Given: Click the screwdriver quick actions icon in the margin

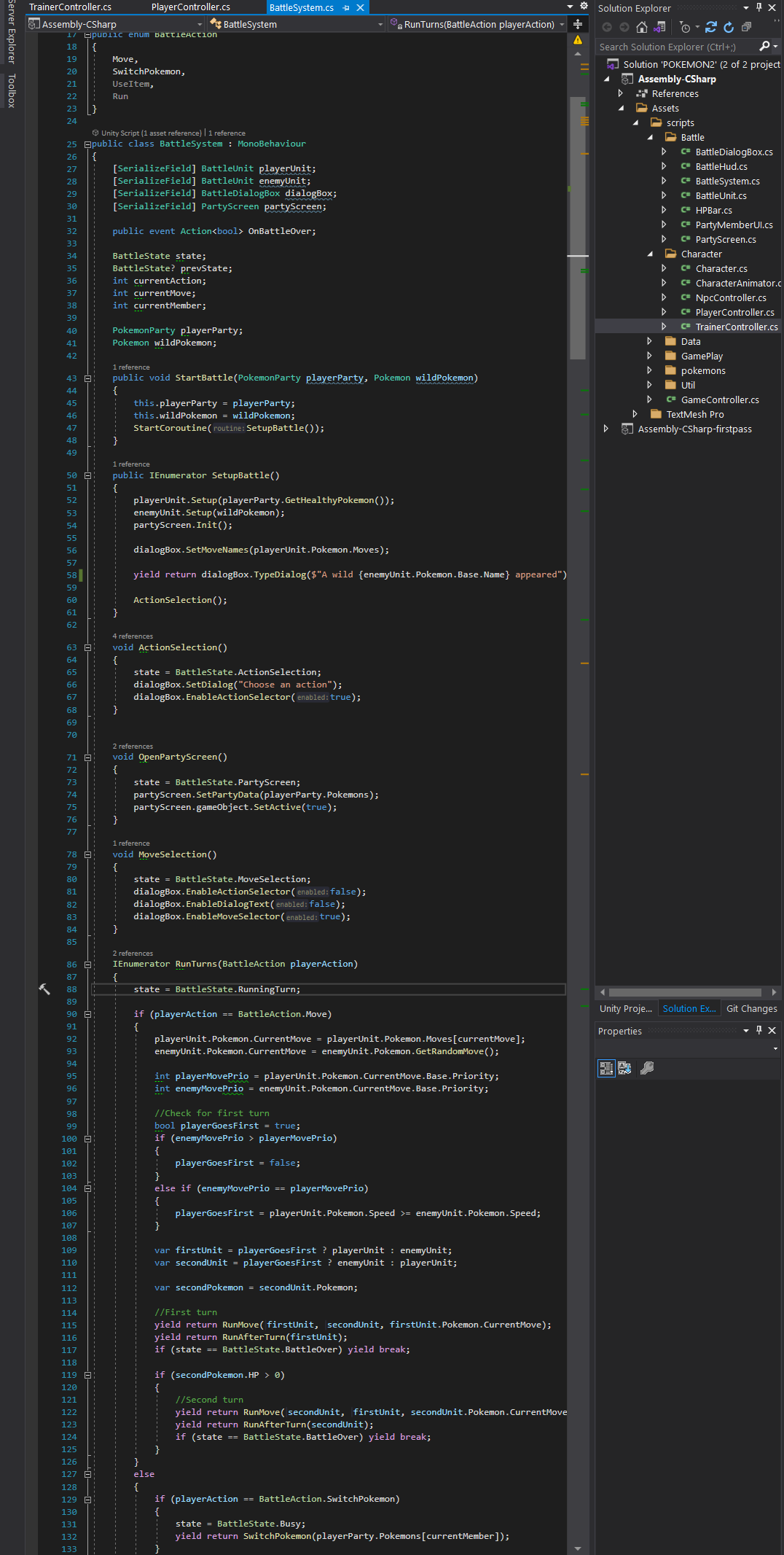Looking at the screenshot, I should click(44, 989).
